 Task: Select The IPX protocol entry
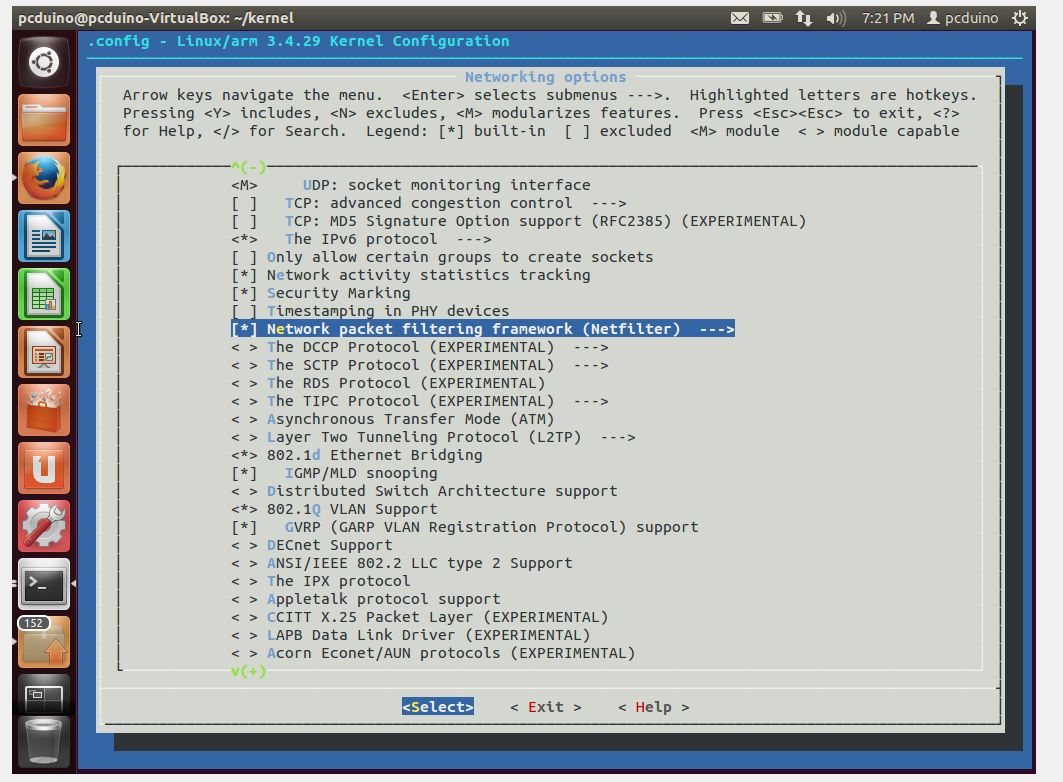321,581
